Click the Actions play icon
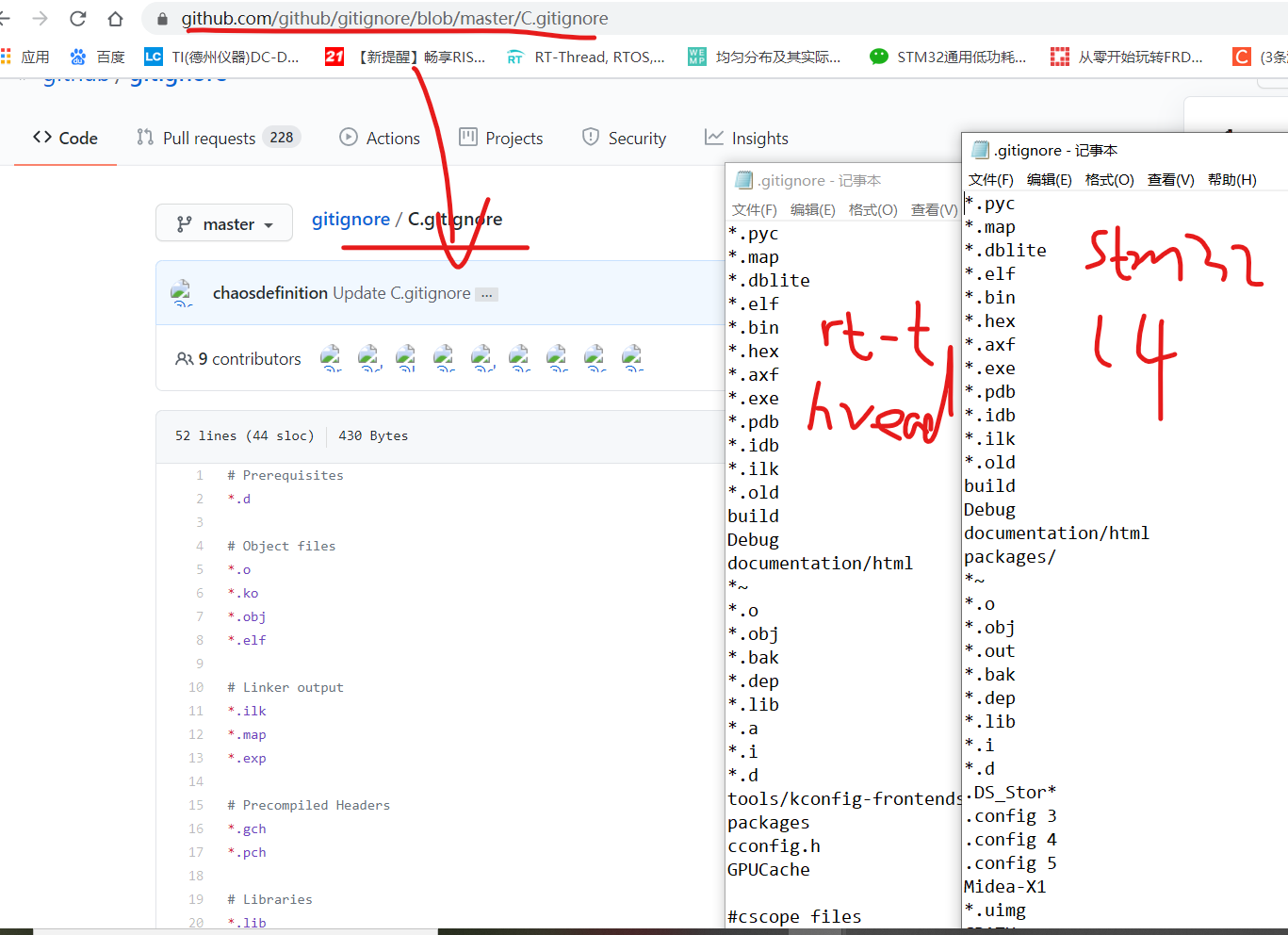The image size is (1288, 935). [x=349, y=138]
